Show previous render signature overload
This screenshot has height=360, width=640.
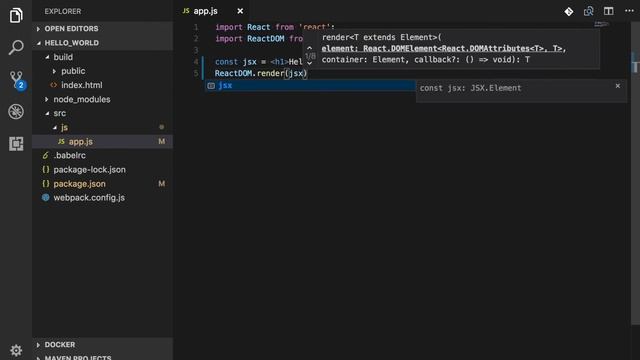tap(309, 48)
